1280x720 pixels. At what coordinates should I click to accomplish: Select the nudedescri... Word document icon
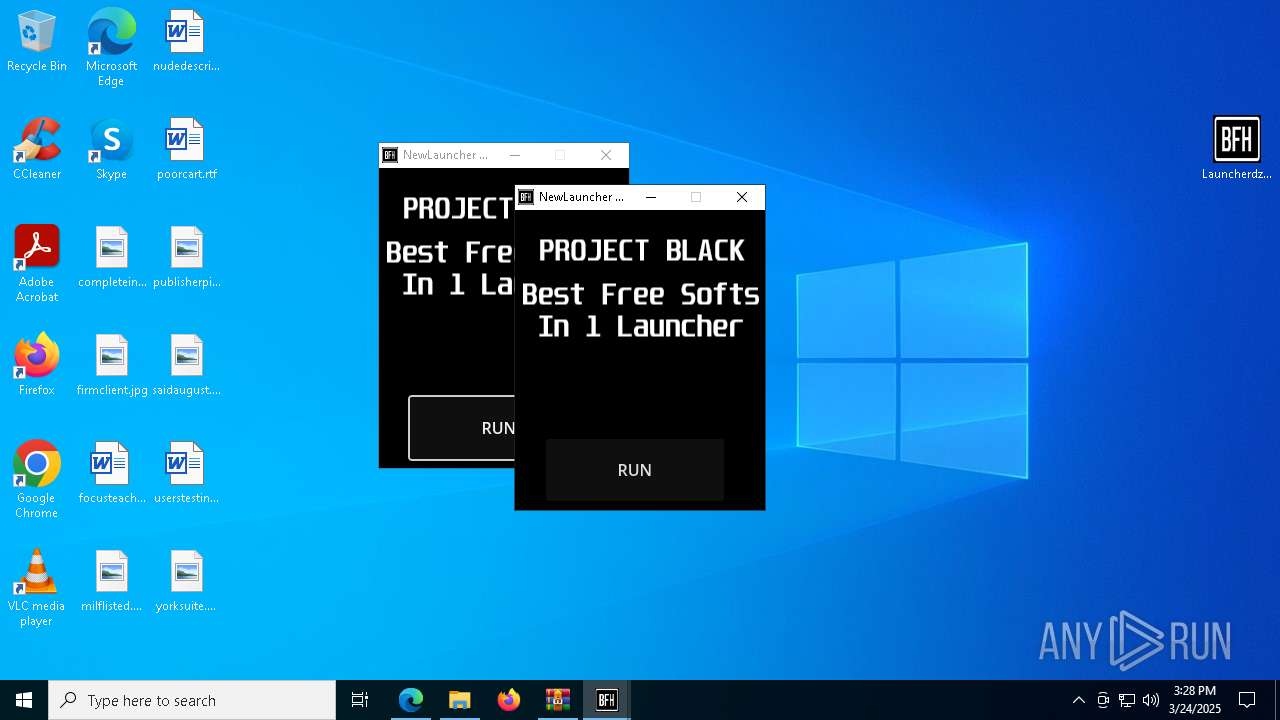pos(186,42)
